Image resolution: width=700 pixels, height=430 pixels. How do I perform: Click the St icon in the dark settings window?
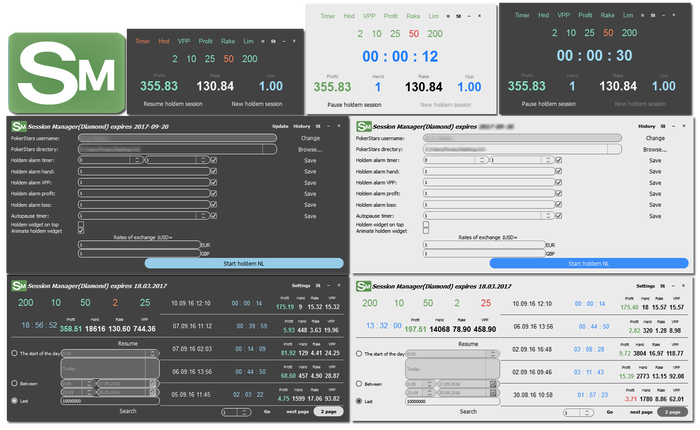(x=318, y=126)
